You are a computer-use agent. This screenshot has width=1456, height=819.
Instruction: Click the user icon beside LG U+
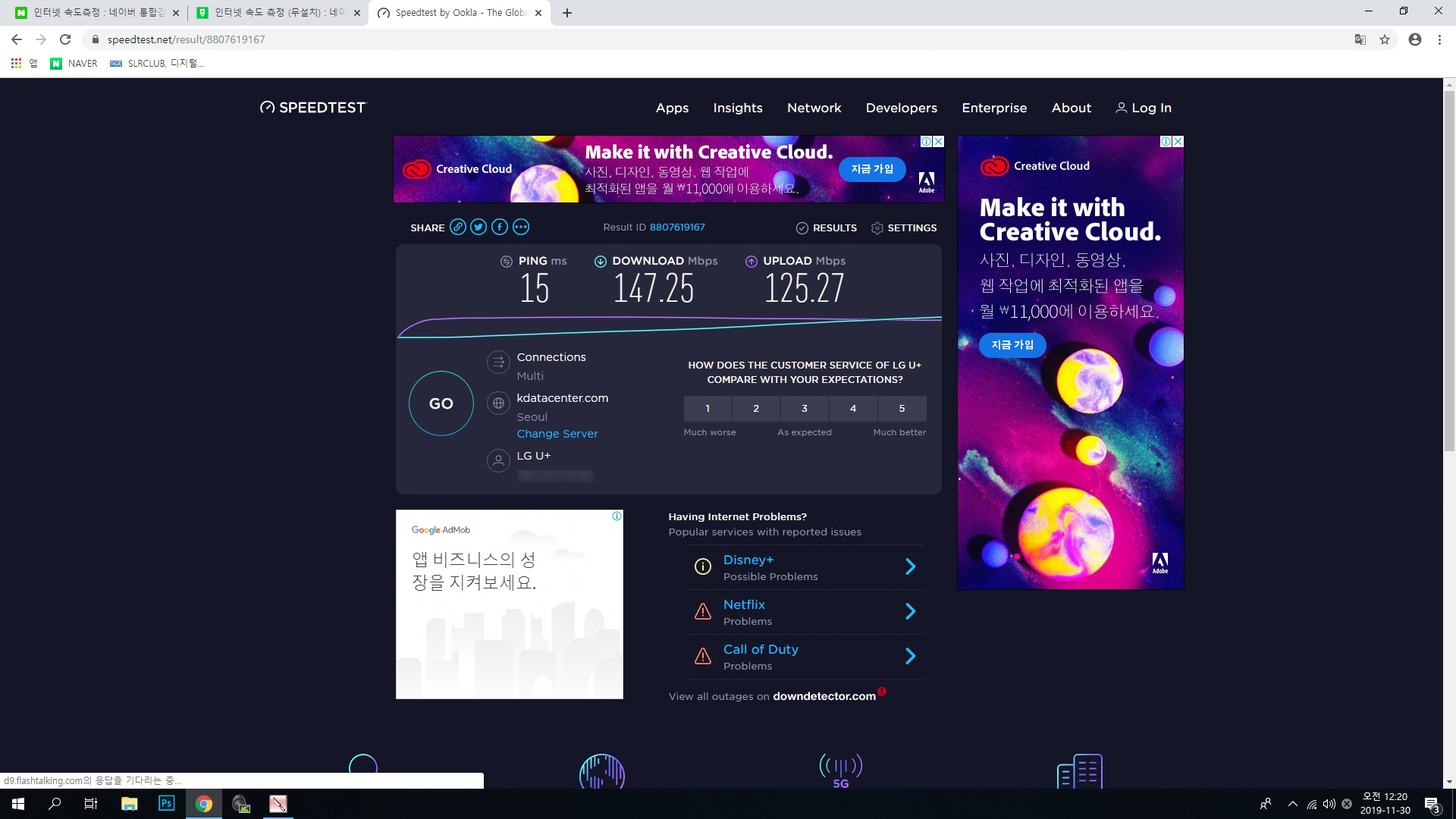[x=498, y=460]
